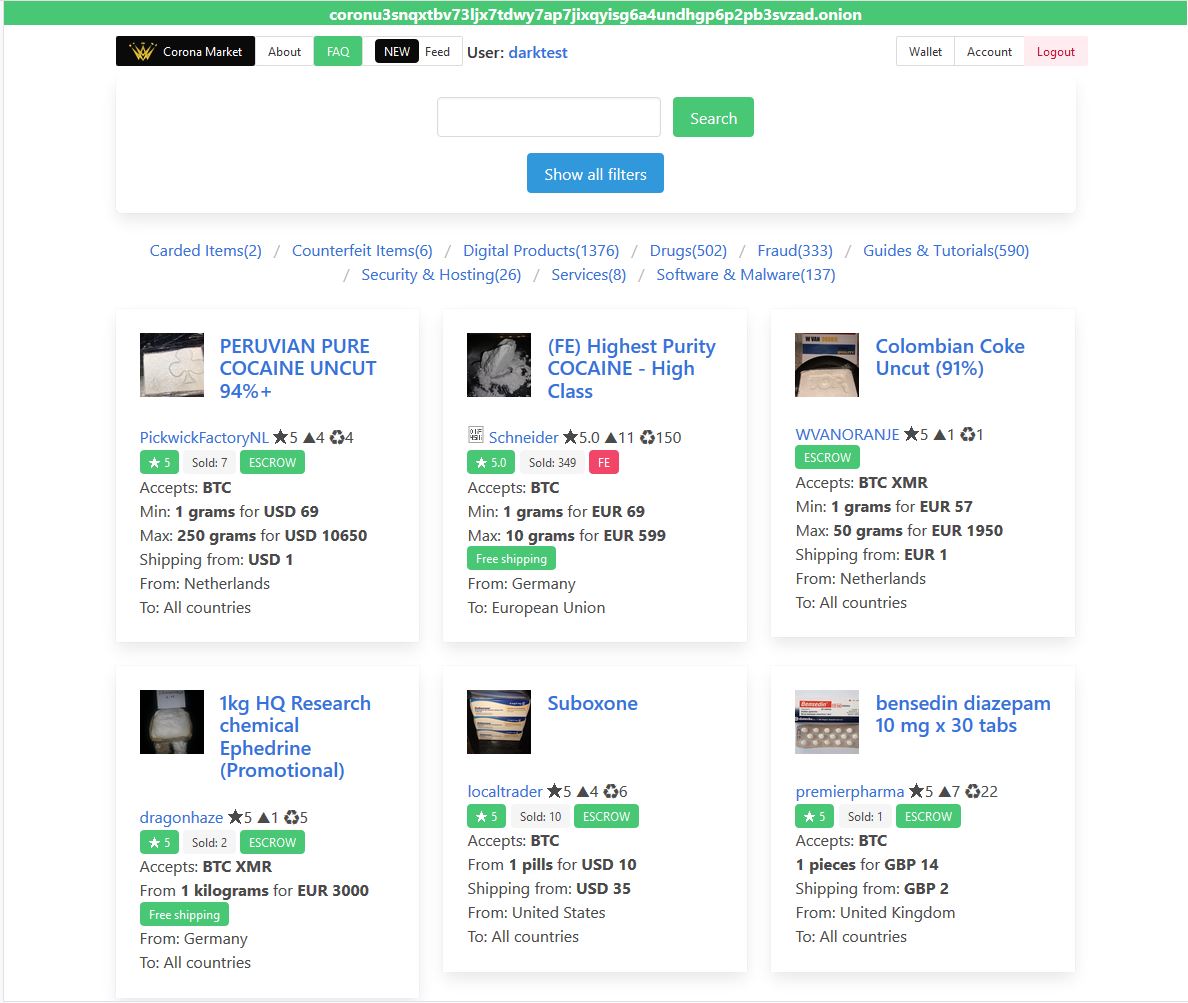Click the verification icon beside Schneider
The height and width of the screenshot is (1003, 1188).
(x=476, y=436)
